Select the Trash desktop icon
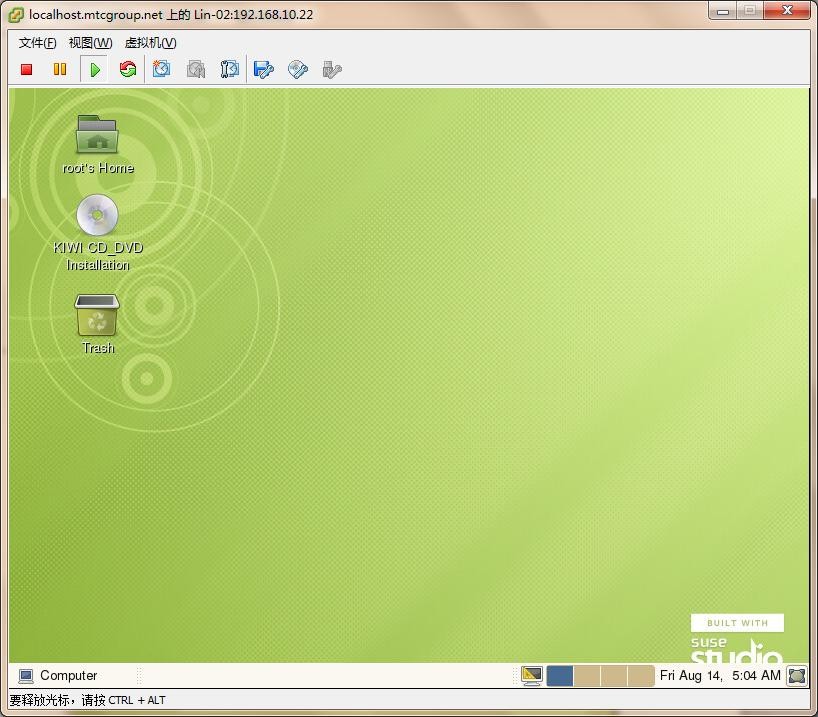This screenshot has width=818, height=717. pos(97,315)
